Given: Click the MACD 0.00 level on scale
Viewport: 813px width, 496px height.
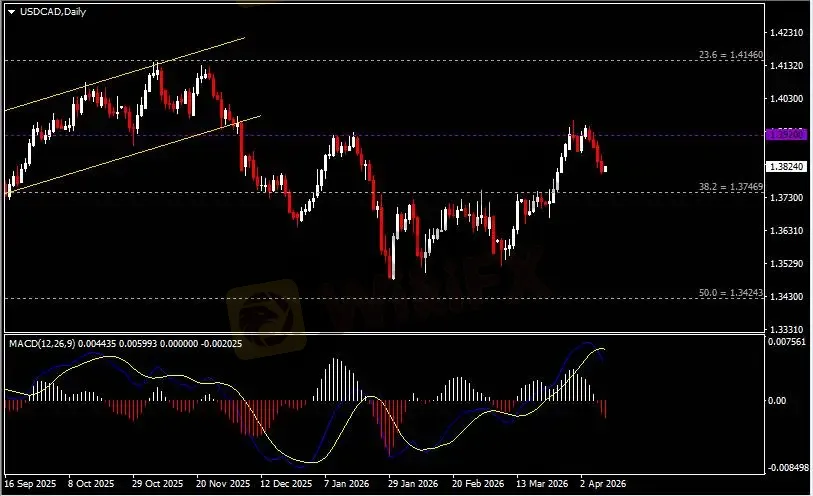Looking at the screenshot, I should pyautogui.click(x=775, y=401).
